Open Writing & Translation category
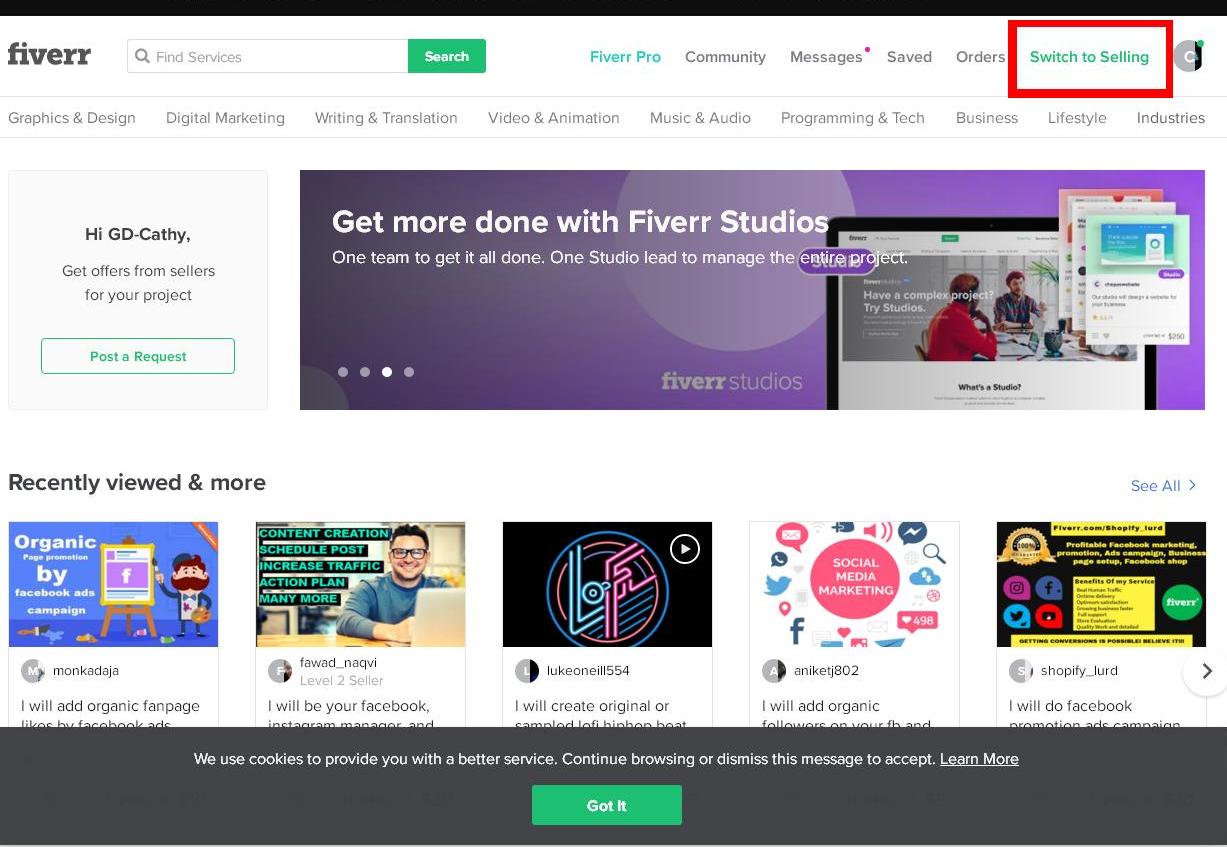 click(x=386, y=118)
